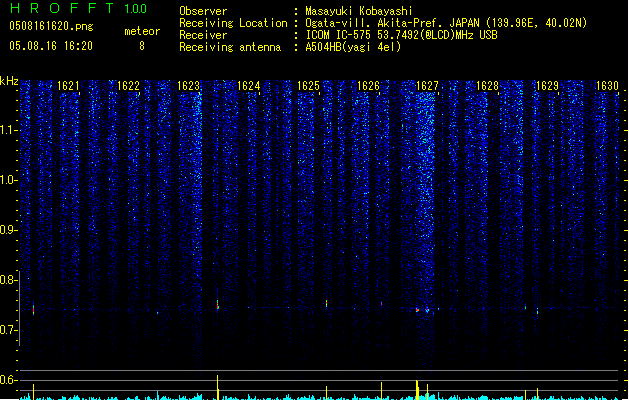Click the Receiver label
Viewport: 629px width, 400px height.
coord(203,35)
